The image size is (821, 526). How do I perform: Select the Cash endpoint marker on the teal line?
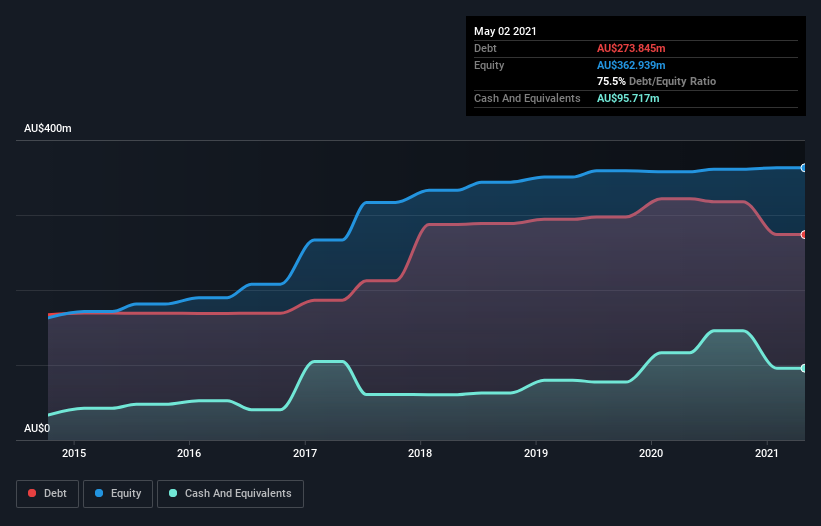pyautogui.click(x=804, y=368)
